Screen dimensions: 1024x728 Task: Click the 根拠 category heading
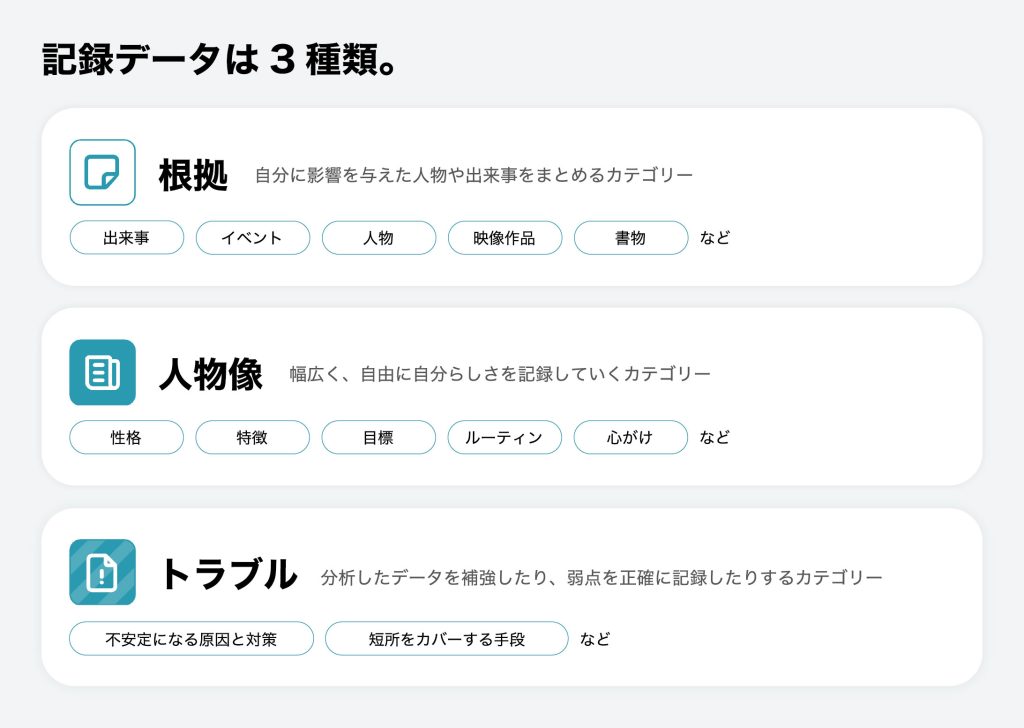click(193, 175)
